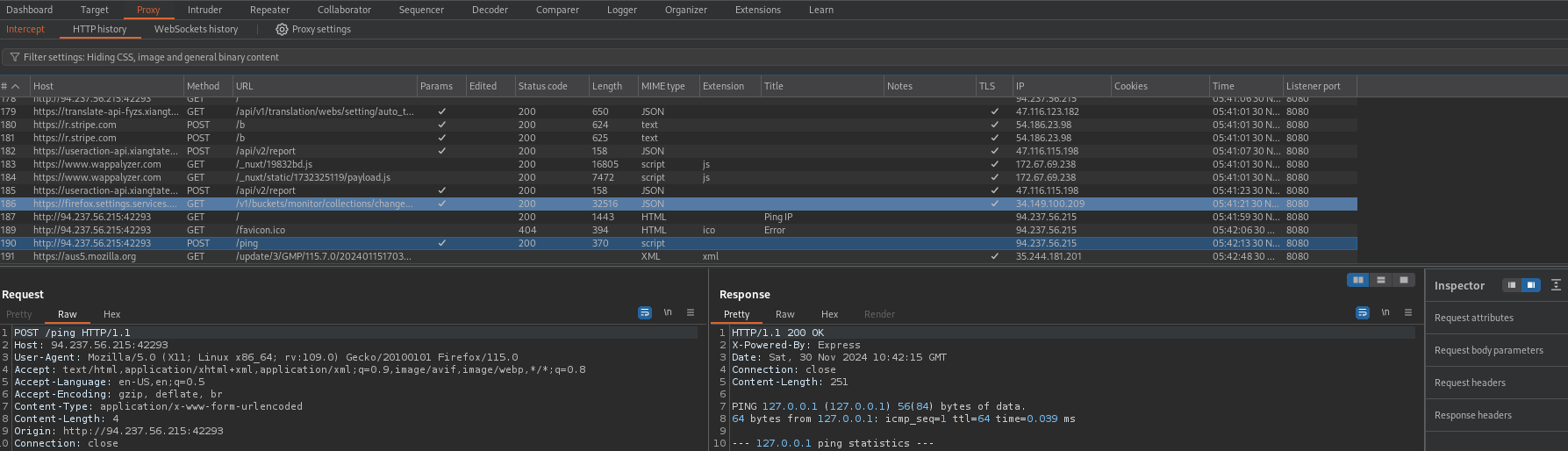Switch to tabbed request/response layout
1568x451 pixels.
click(x=1404, y=280)
